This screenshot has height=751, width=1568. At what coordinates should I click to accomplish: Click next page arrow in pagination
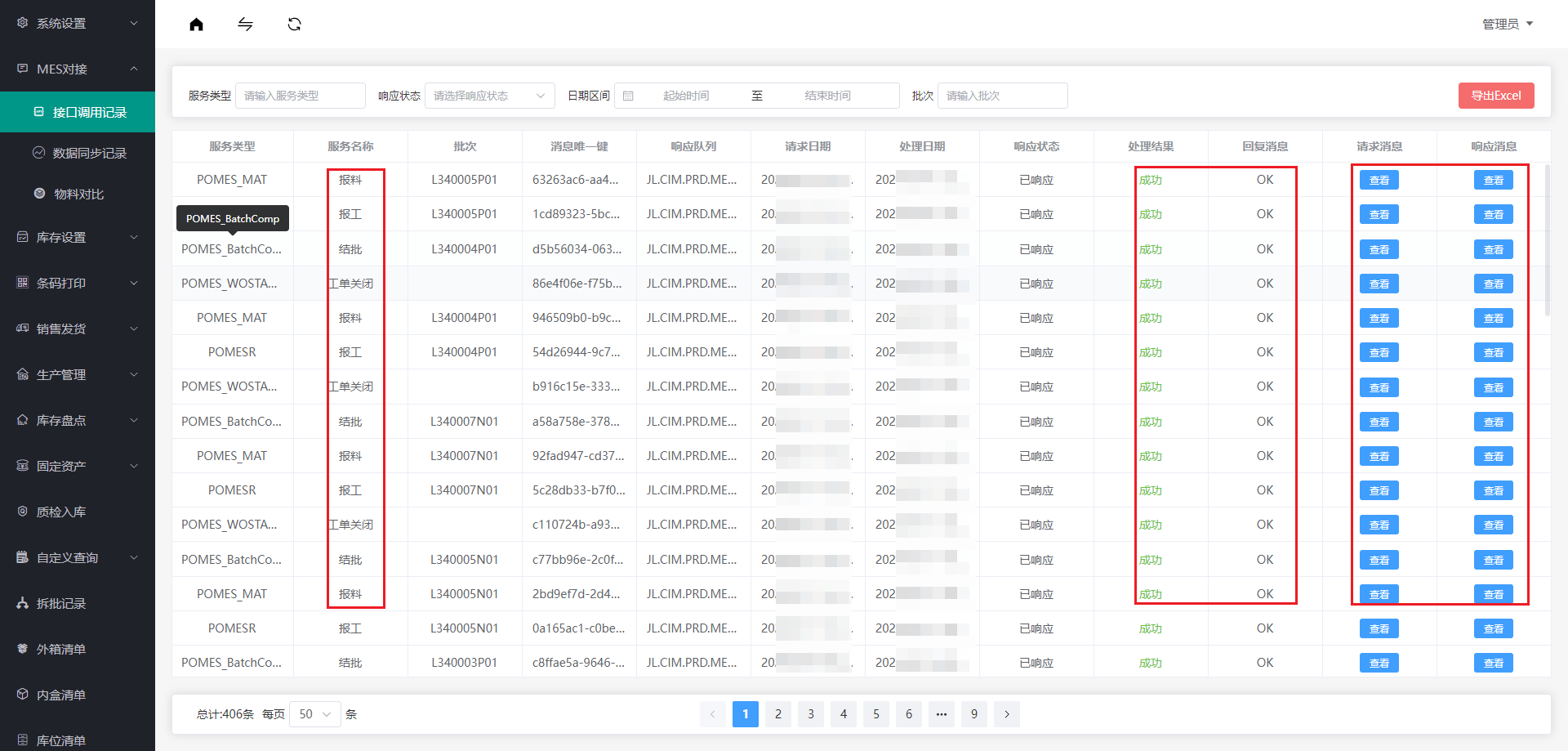pyautogui.click(x=1007, y=714)
